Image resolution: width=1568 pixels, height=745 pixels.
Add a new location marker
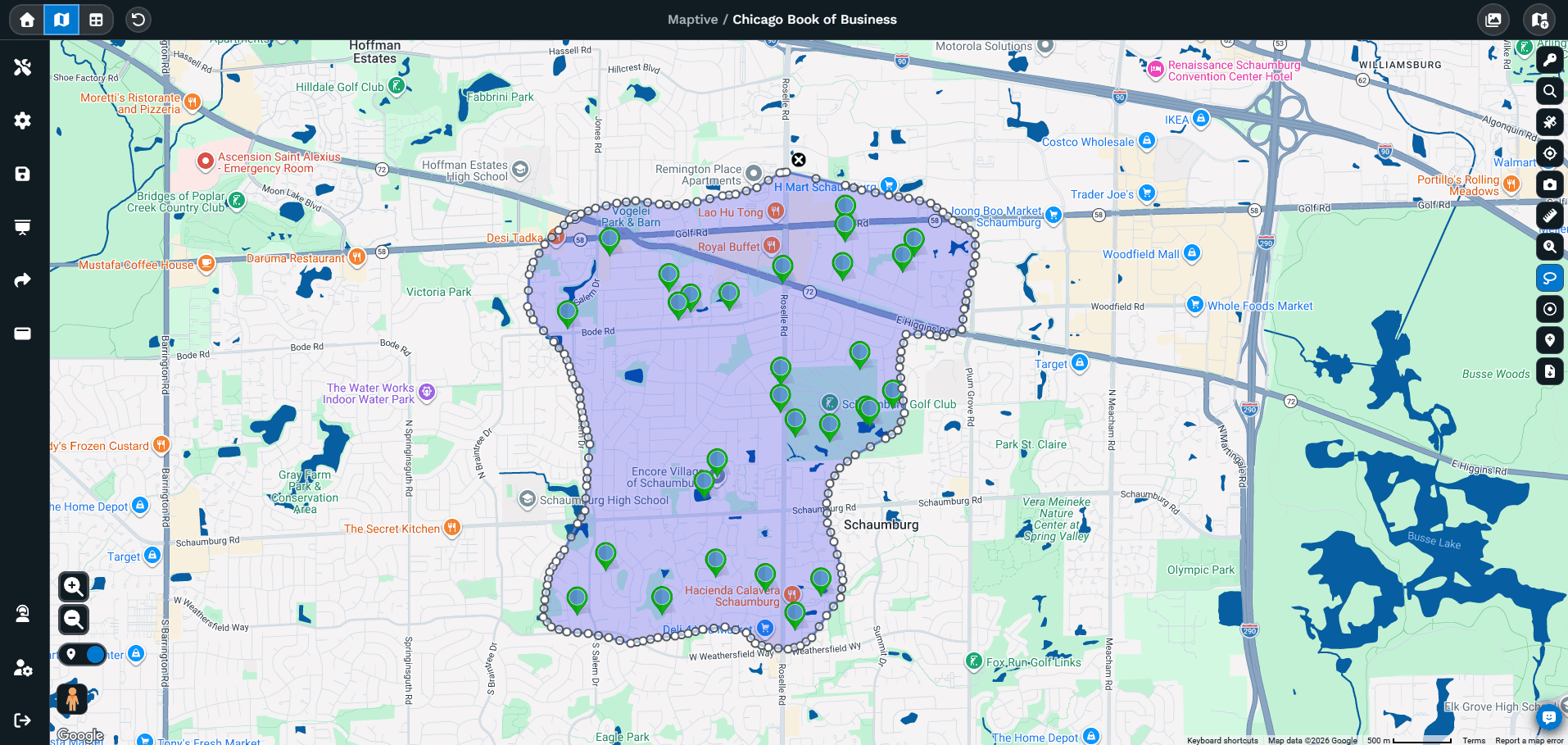click(x=1550, y=340)
